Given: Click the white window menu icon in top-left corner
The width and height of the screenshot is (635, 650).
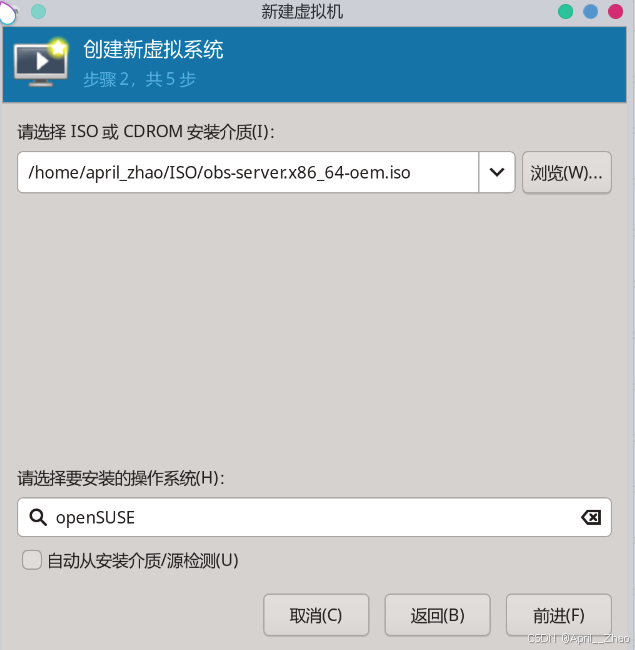Looking at the screenshot, I should click(8, 12).
